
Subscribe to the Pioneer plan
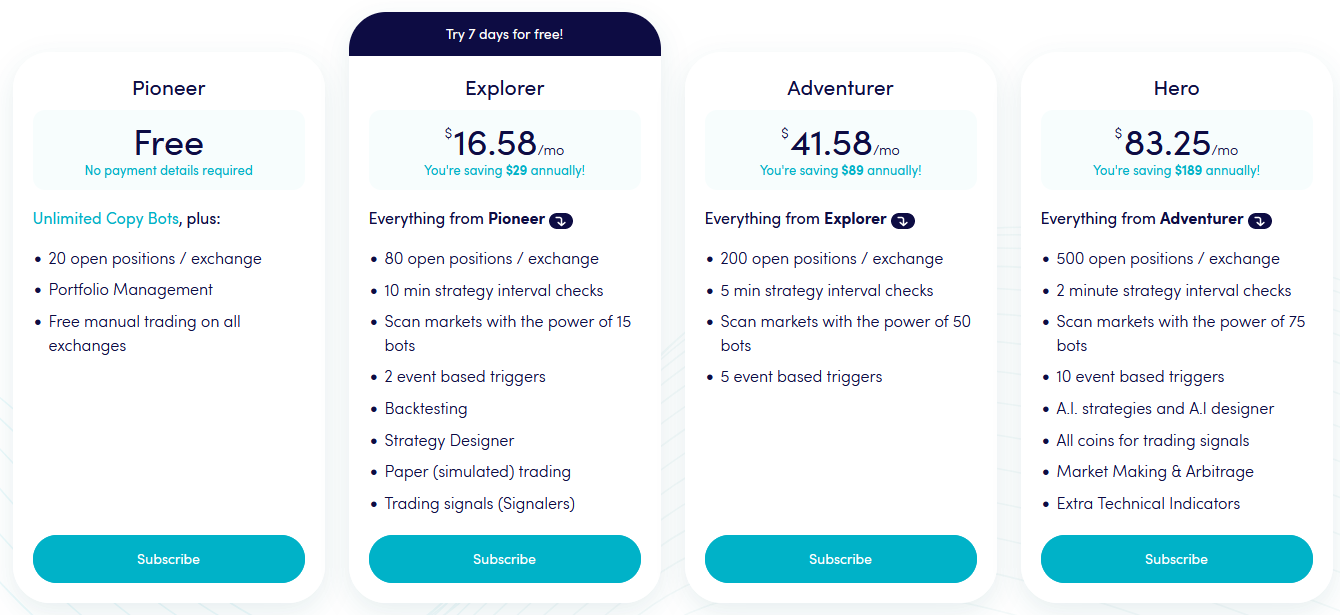pos(168,559)
